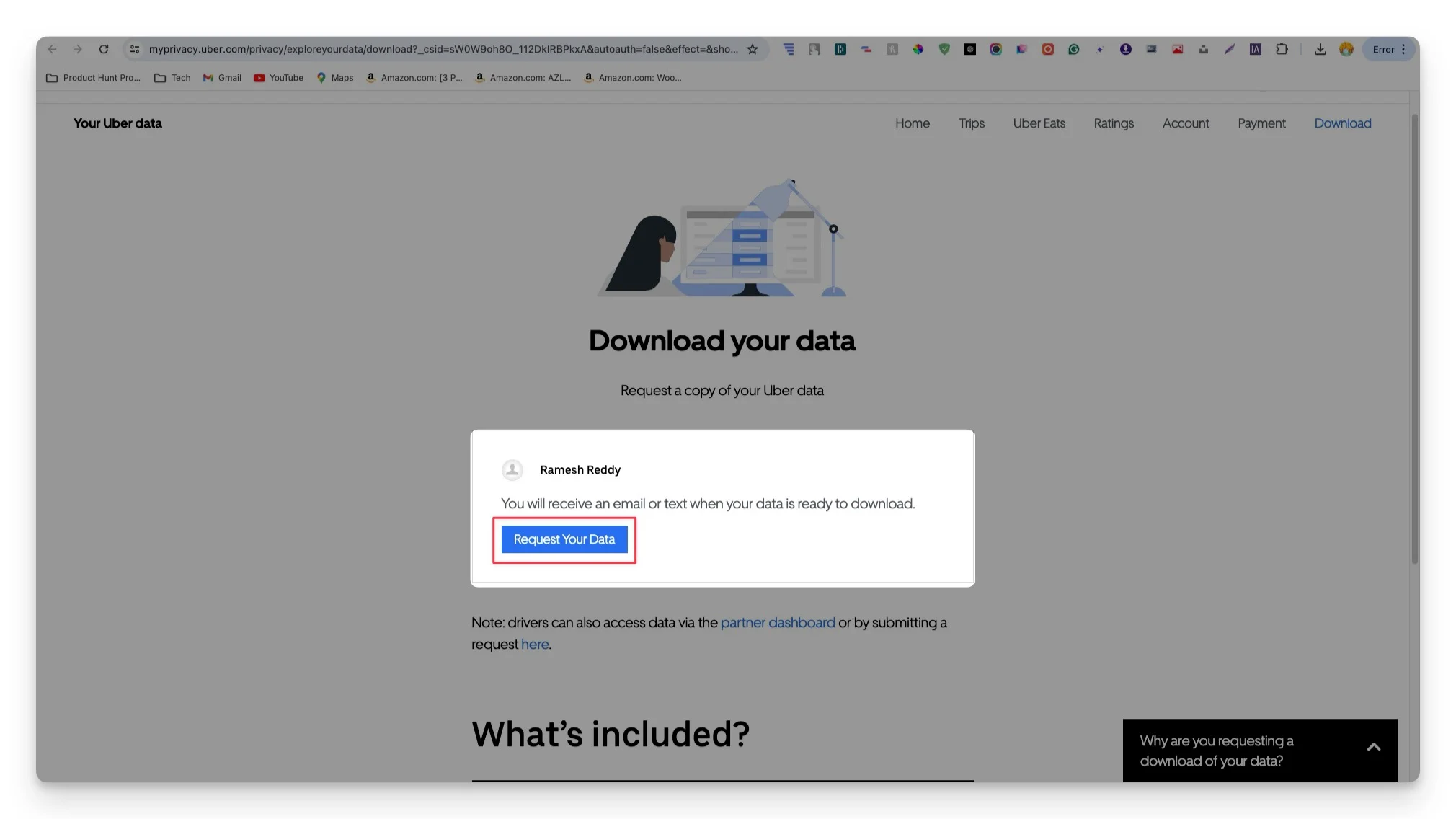This screenshot has height=819, width=1456.
Task: Click the Ramesh Reddy profile avatar
Action: click(512, 470)
